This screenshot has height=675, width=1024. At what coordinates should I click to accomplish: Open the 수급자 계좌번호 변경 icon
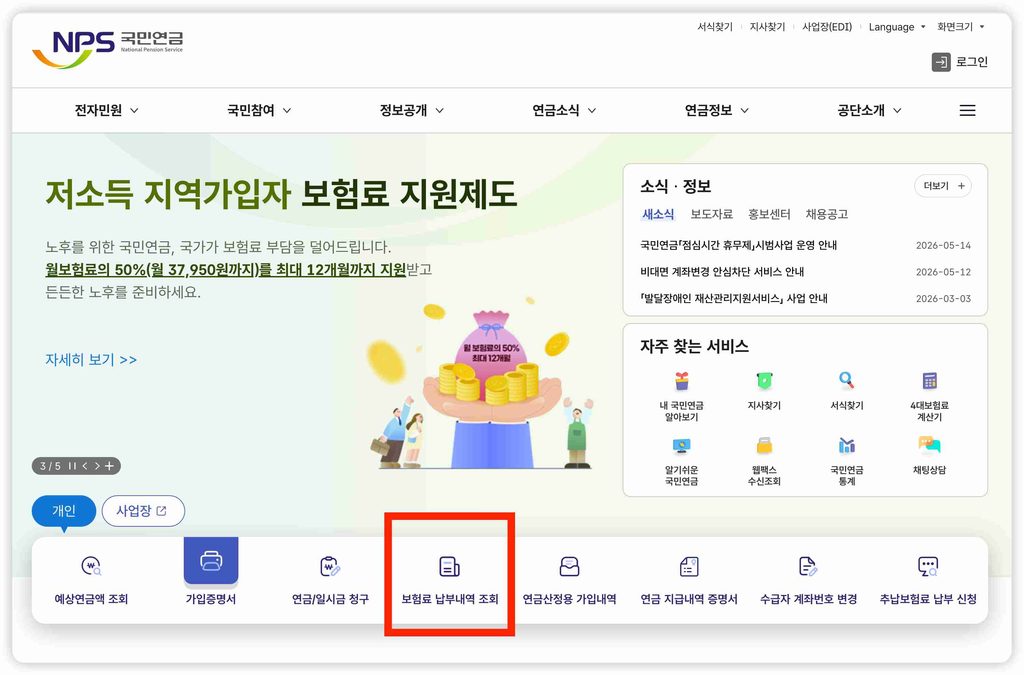[808, 566]
